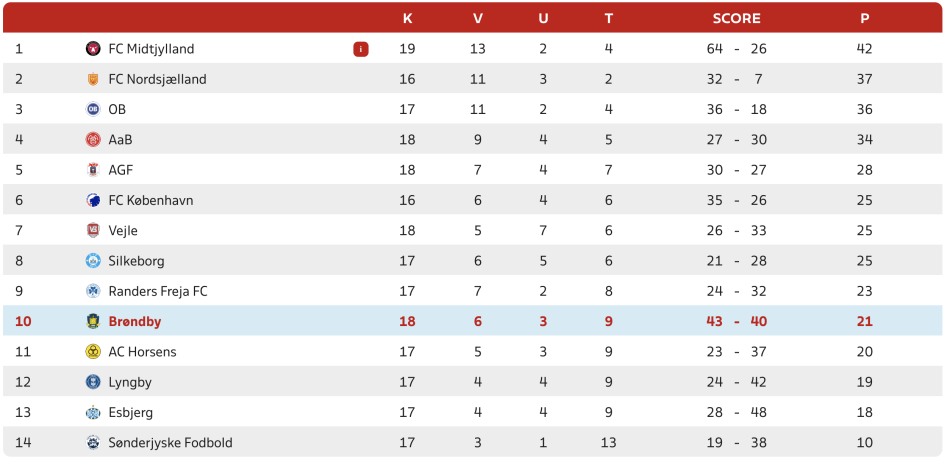Open the Randers Freja FC team link
Viewport: 950px width, 462px height.
158,291
